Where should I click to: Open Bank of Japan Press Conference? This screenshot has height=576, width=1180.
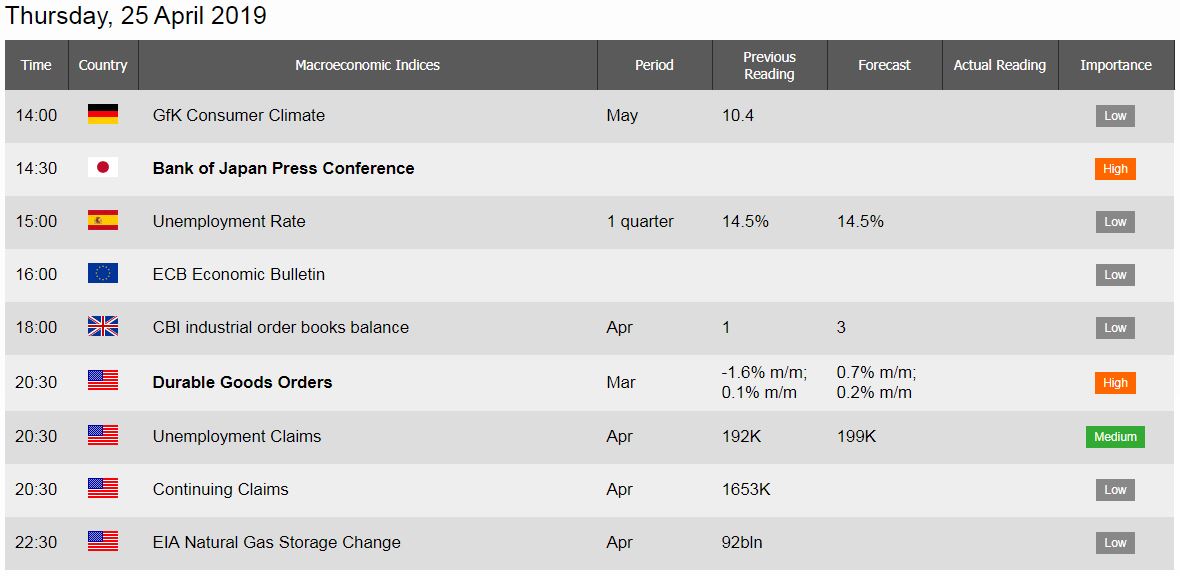[284, 168]
